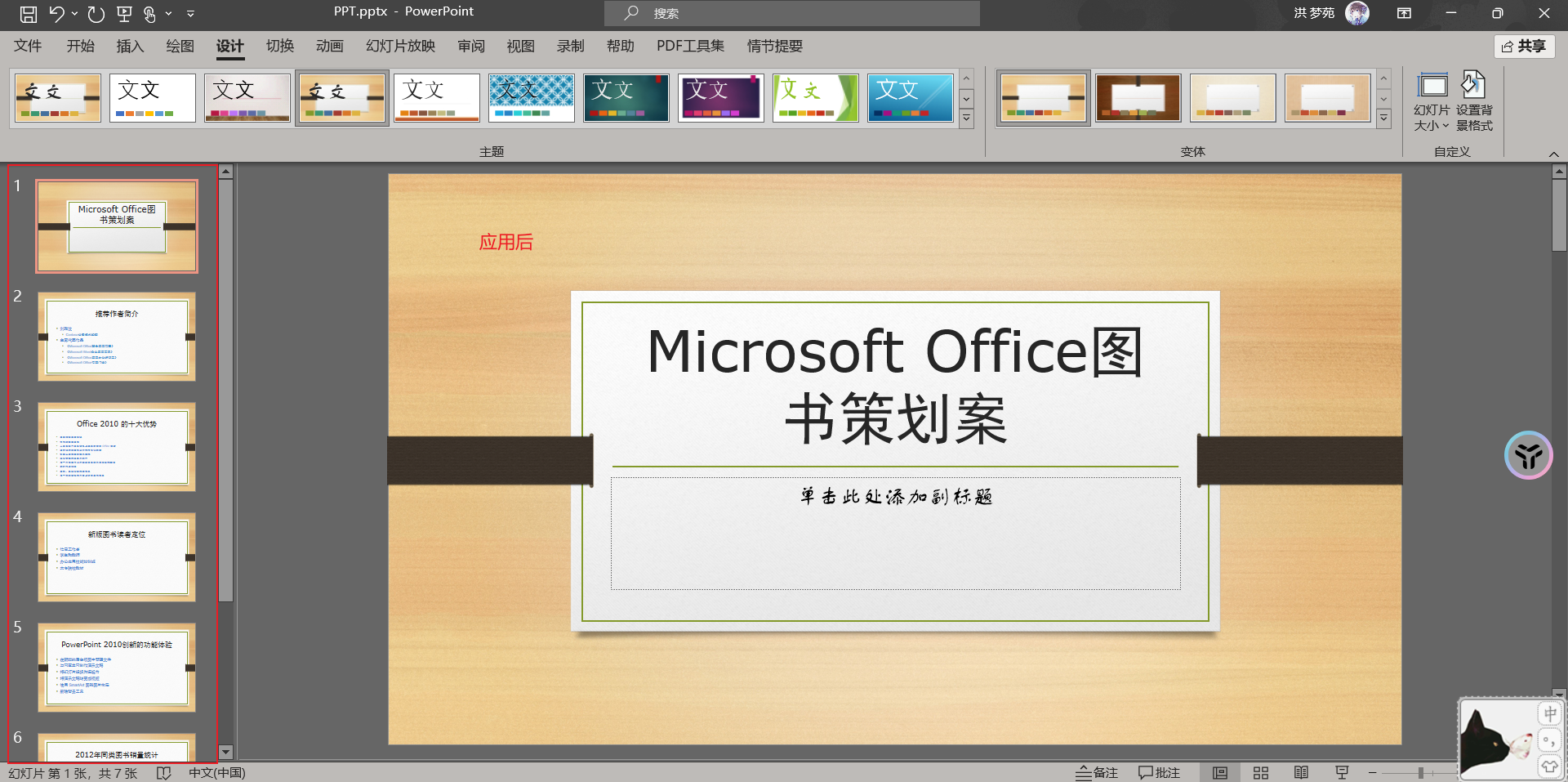
Task: Start slideshow from status bar icon
Action: (x=1342, y=772)
